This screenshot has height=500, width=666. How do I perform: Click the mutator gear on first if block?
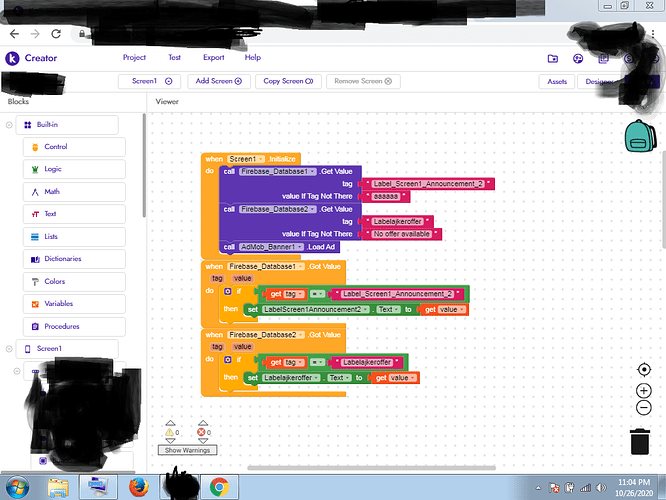click(x=228, y=291)
